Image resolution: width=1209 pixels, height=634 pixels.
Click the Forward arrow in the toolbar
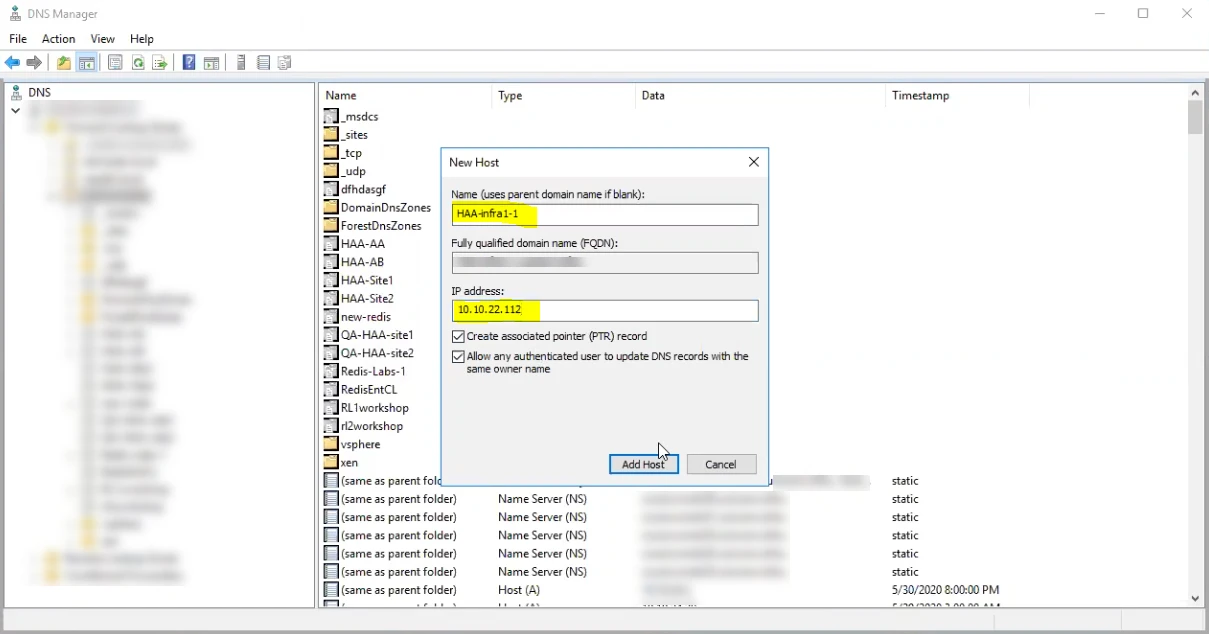pos(34,63)
